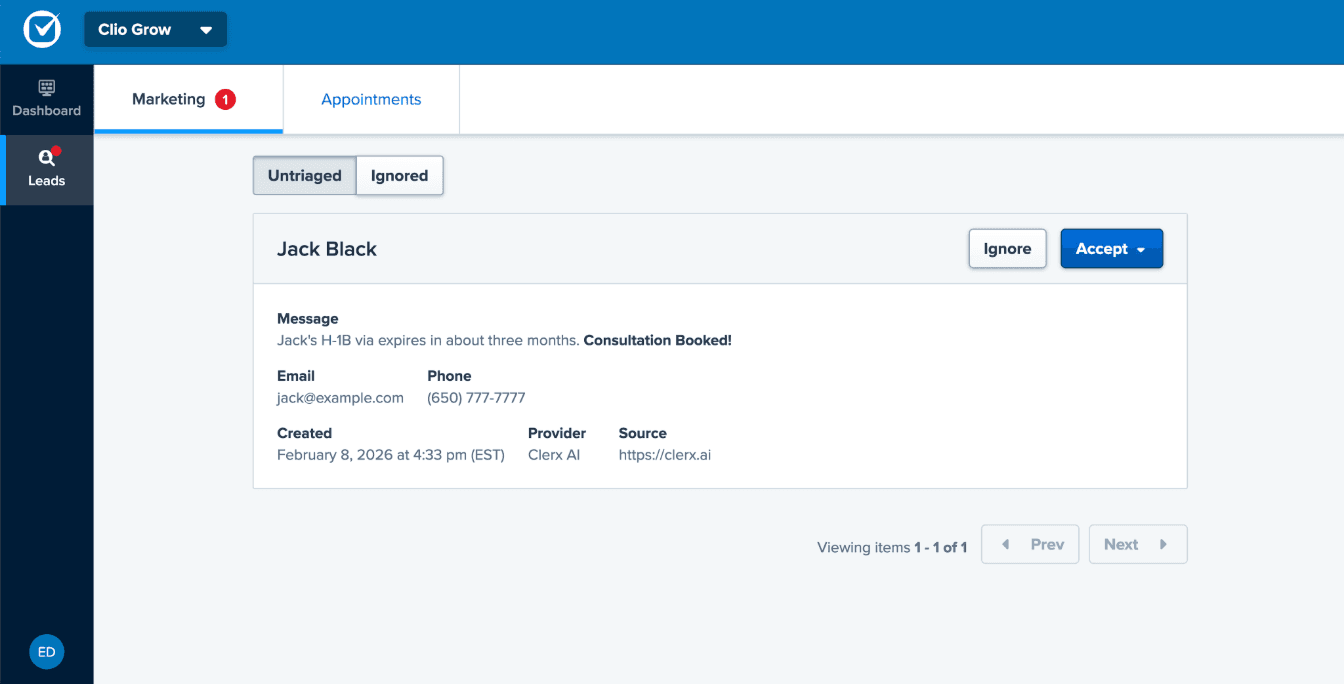
Task: Click the Next pagination button
Action: [x=1137, y=544]
